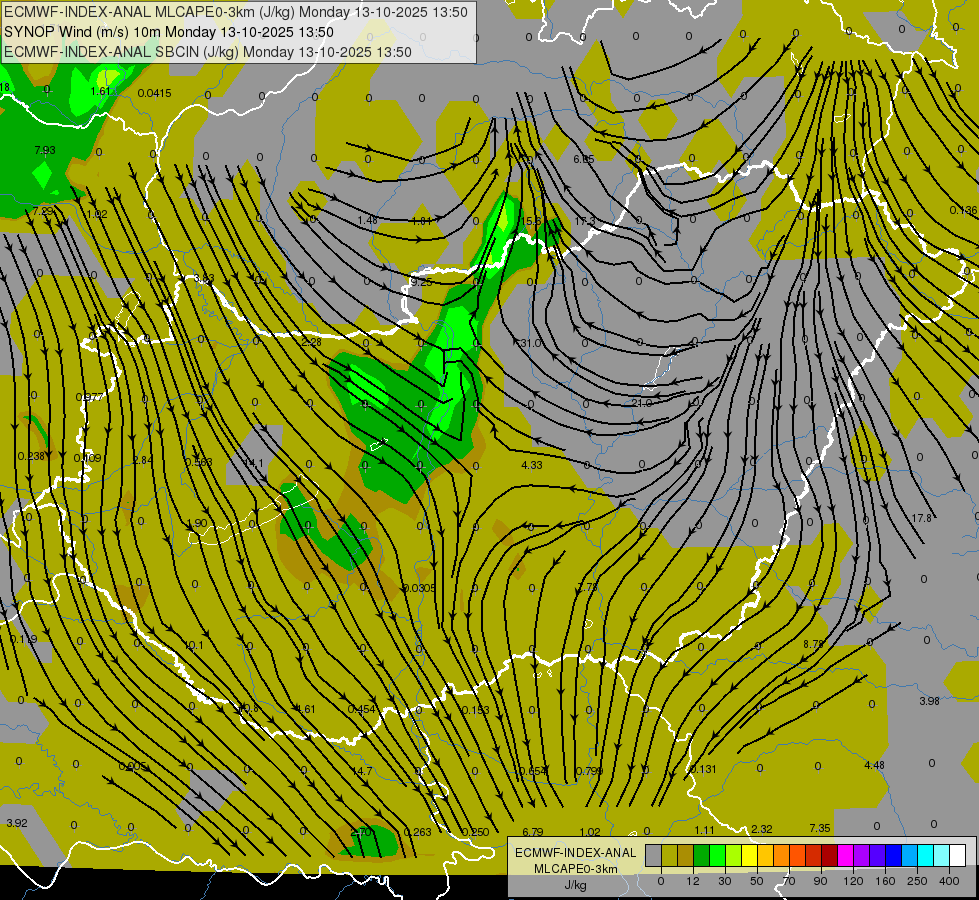The height and width of the screenshot is (900, 979).
Task: Click the map value 0.977
Action: click(x=89, y=397)
